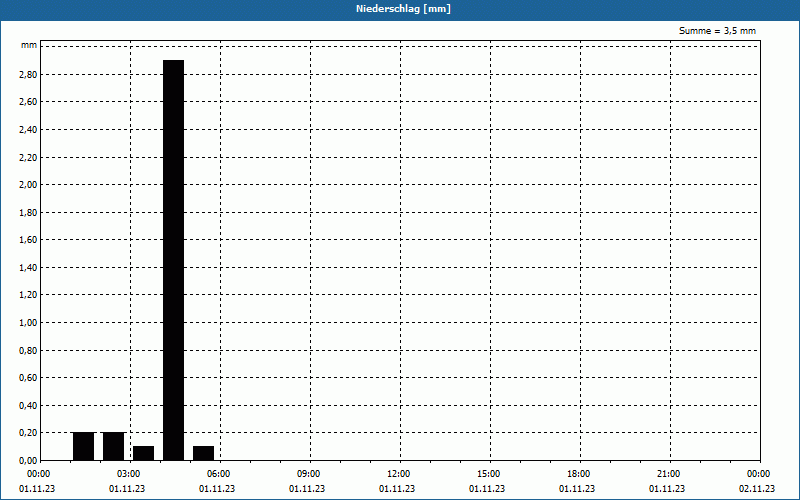The image size is (800, 500).
Task: Click the 02.11.23 date label
Action: (x=757, y=489)
